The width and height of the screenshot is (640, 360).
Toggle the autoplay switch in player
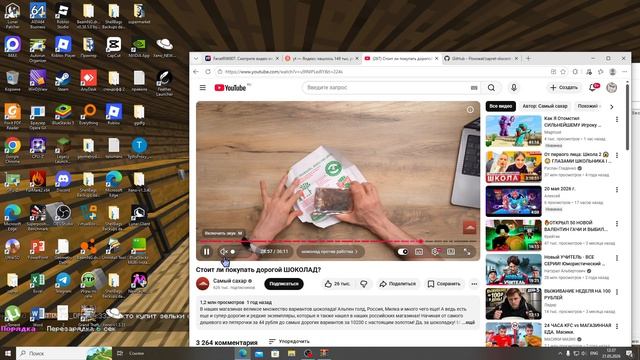click(402, 252)
